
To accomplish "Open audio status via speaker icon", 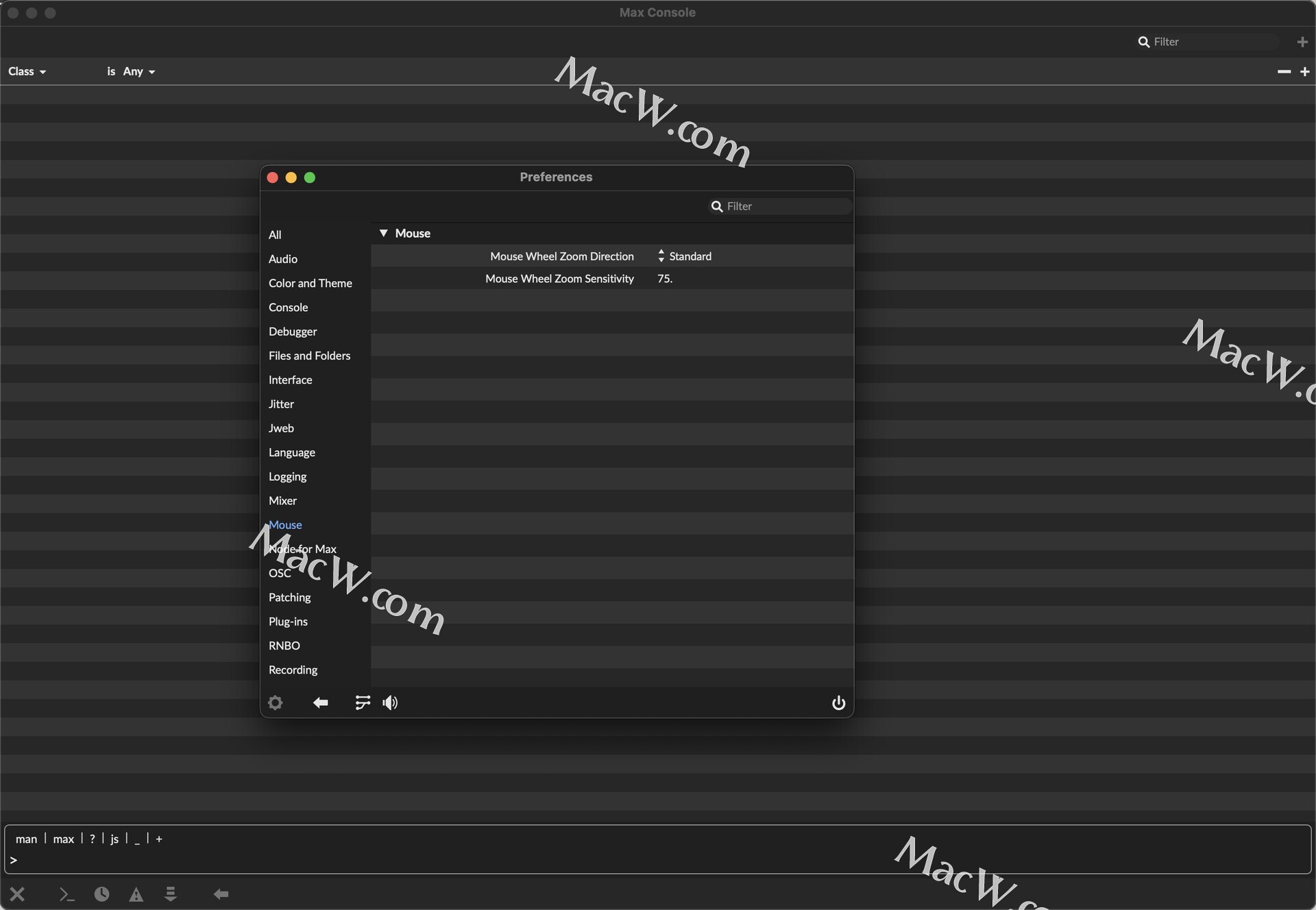I will (x=390, y=702).
